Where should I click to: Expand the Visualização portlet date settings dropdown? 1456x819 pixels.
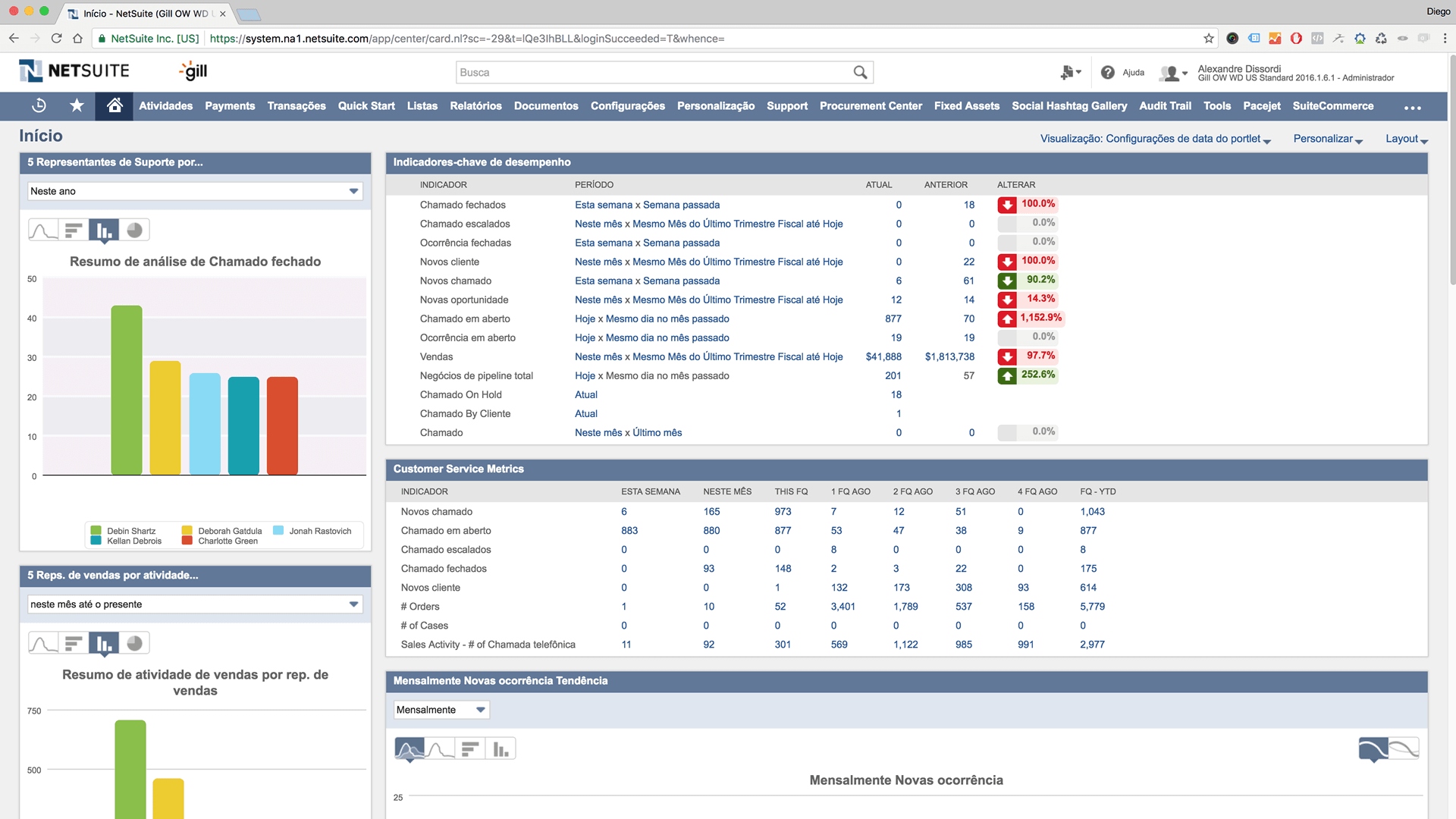[1155, 139]
